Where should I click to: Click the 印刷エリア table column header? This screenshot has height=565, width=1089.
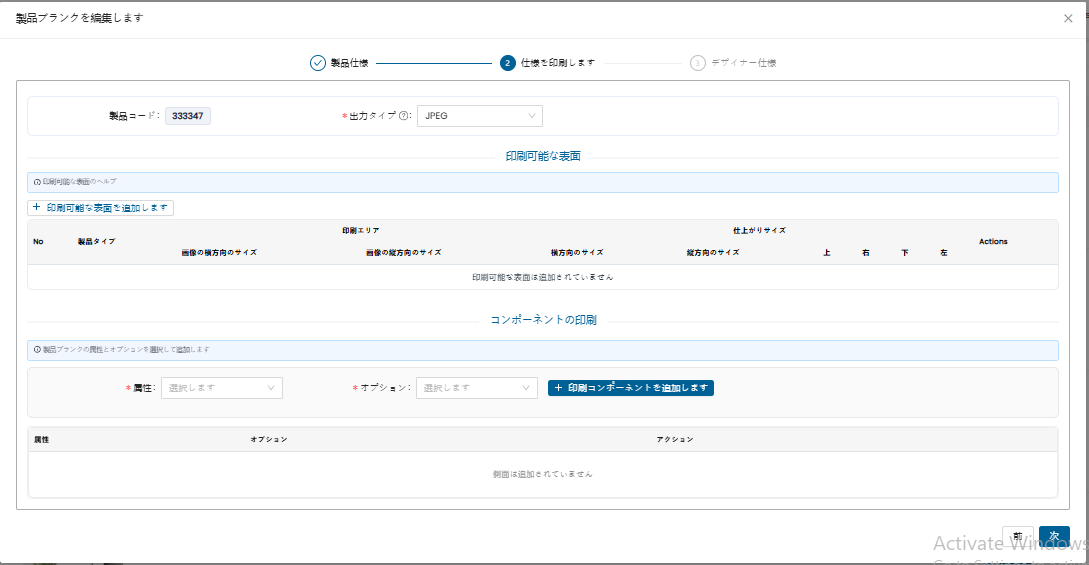tap(360, 230)
